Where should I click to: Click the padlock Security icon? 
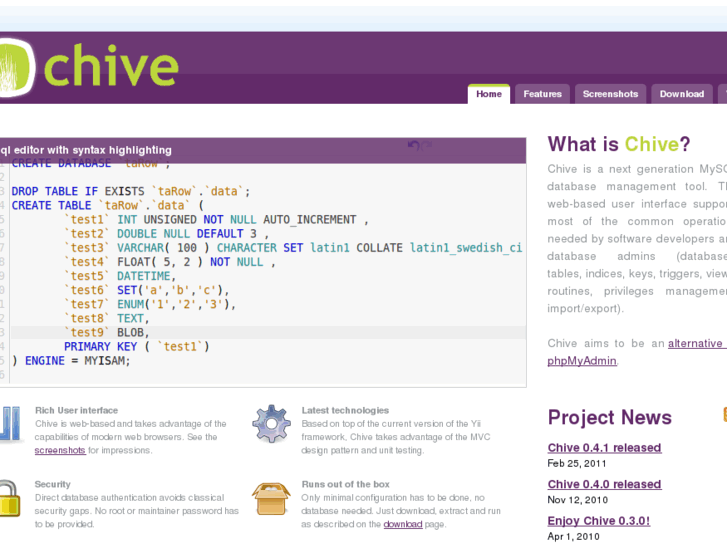click(x=9, y=499)
